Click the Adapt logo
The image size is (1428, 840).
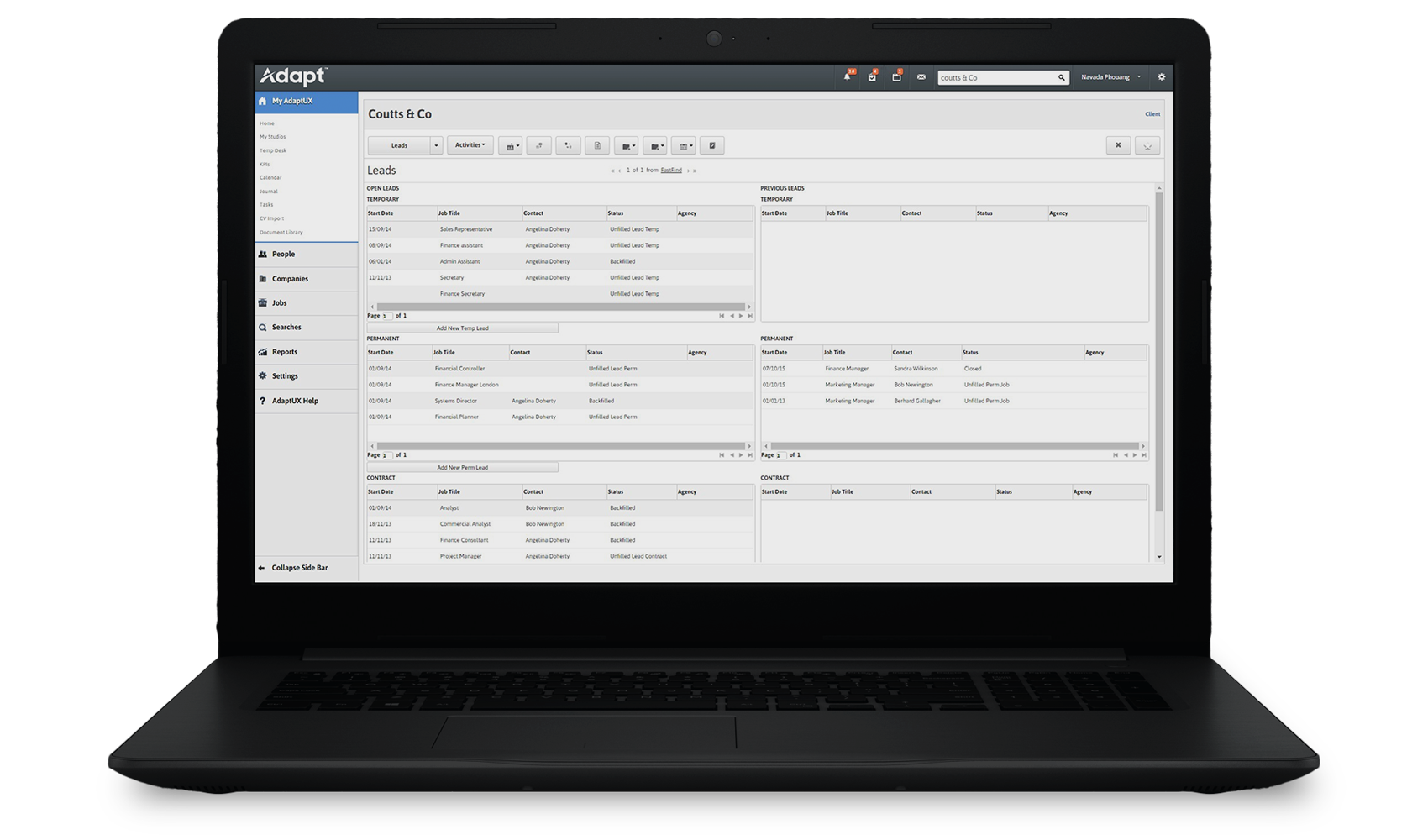click(292, 76)
